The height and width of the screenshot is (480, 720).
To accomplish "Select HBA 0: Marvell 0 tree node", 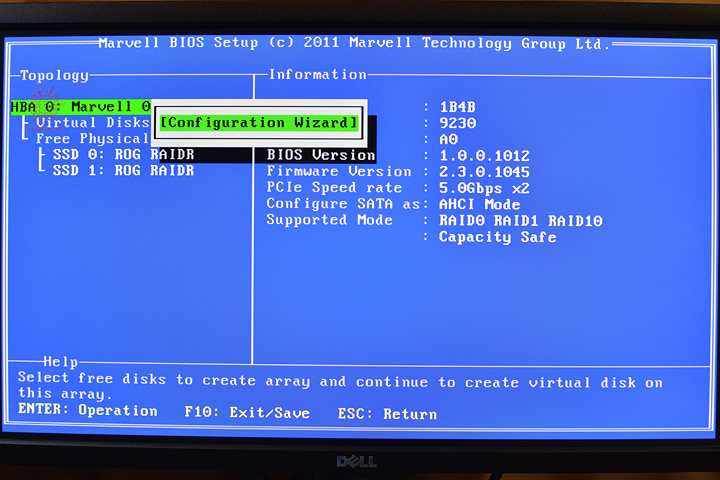I will [x=81, y=107].
